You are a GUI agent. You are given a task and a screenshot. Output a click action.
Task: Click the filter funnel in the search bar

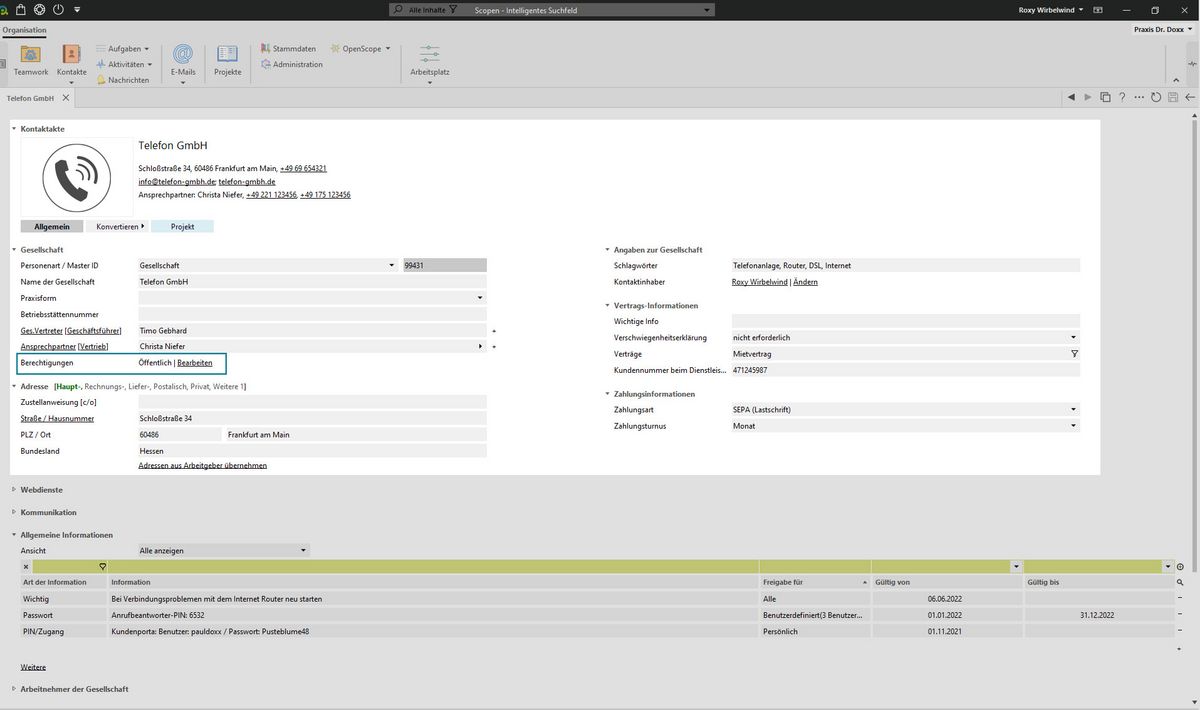(453, 10)
